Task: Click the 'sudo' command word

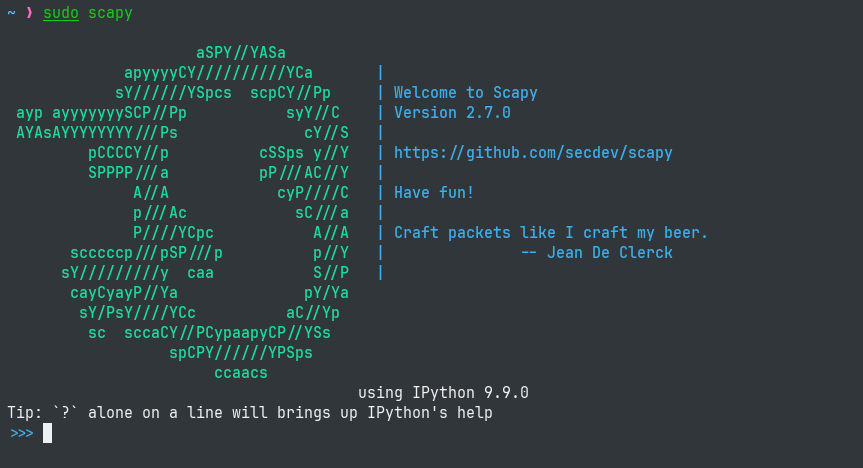Action: pos(61,13)
